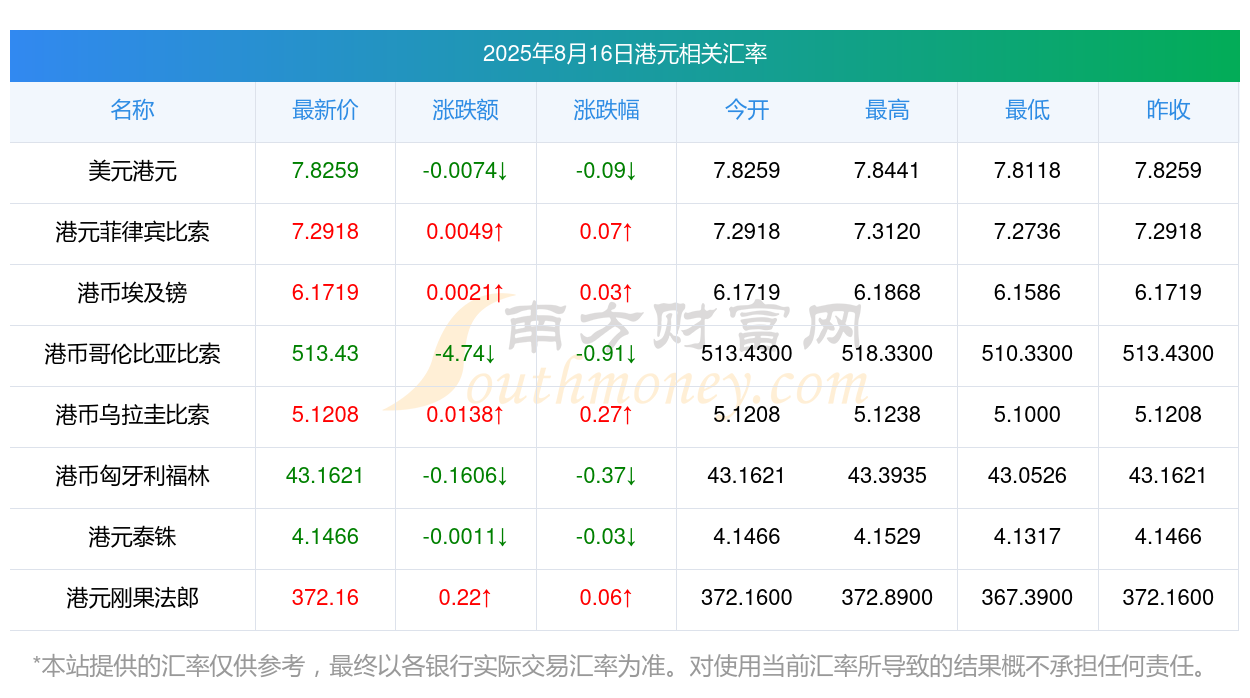Click the high value 7.3120
Screen dimensions: 1250x698
[x=887, y=232]
